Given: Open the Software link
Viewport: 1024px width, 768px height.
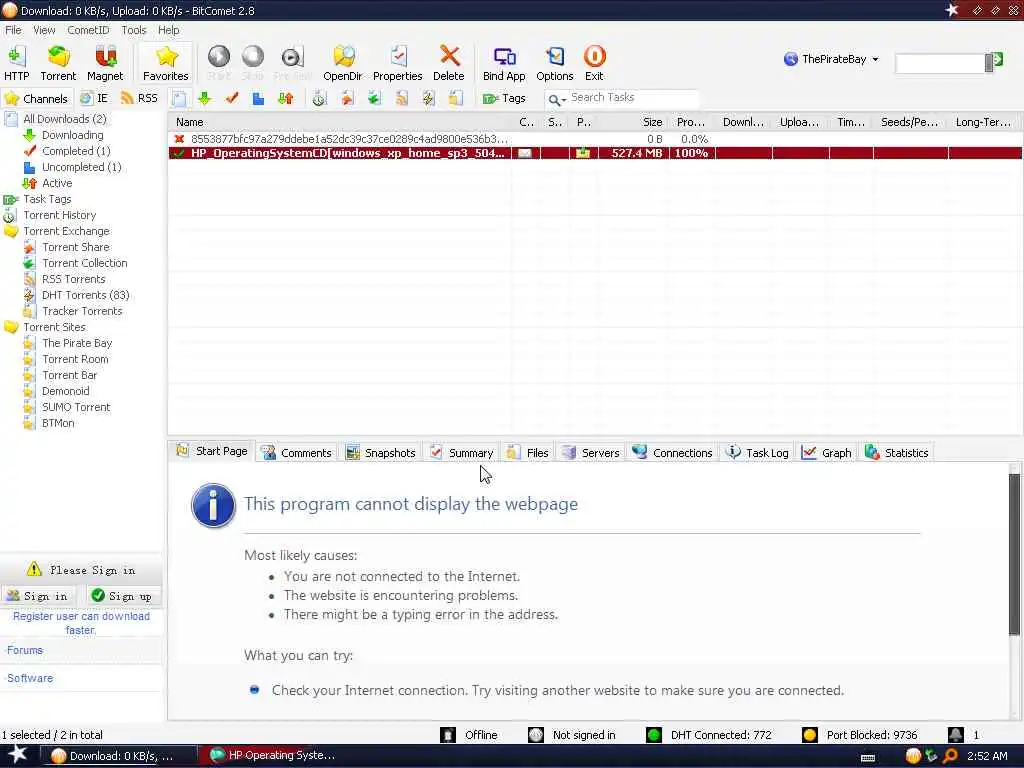Looking at the screenshot, I should coord(30,679).
